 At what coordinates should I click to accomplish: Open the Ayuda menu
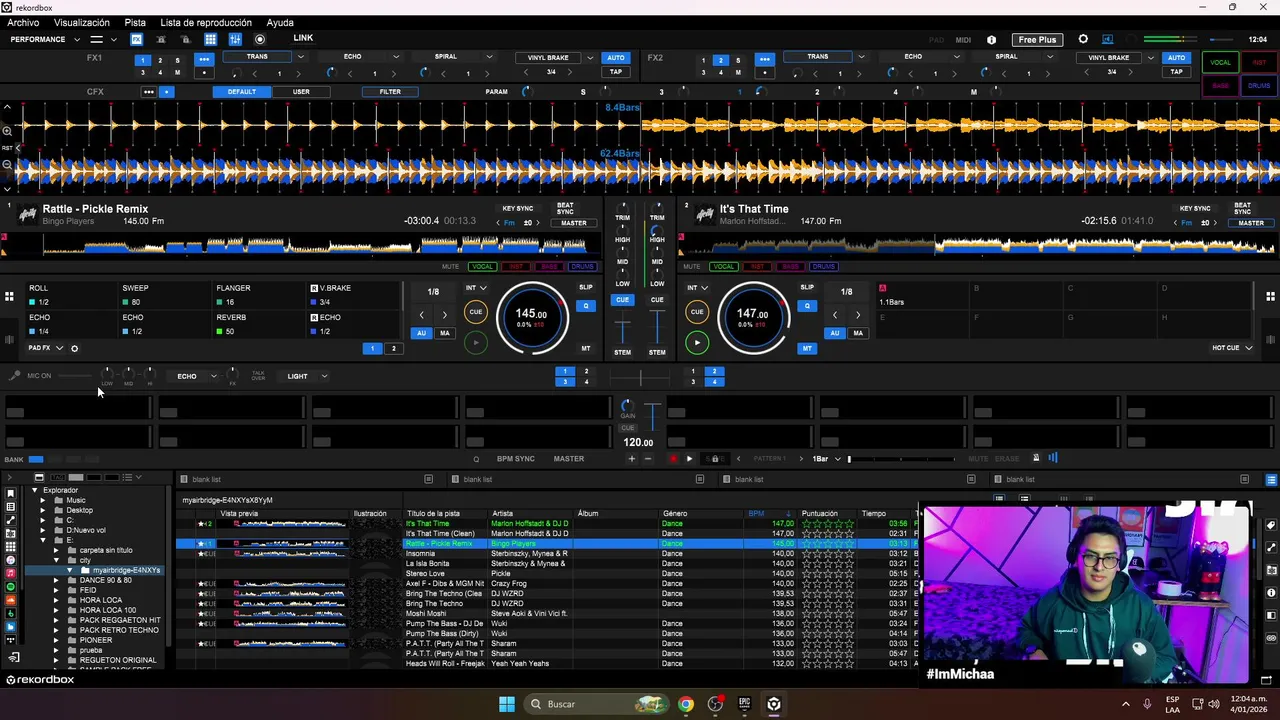pos(280,23)
